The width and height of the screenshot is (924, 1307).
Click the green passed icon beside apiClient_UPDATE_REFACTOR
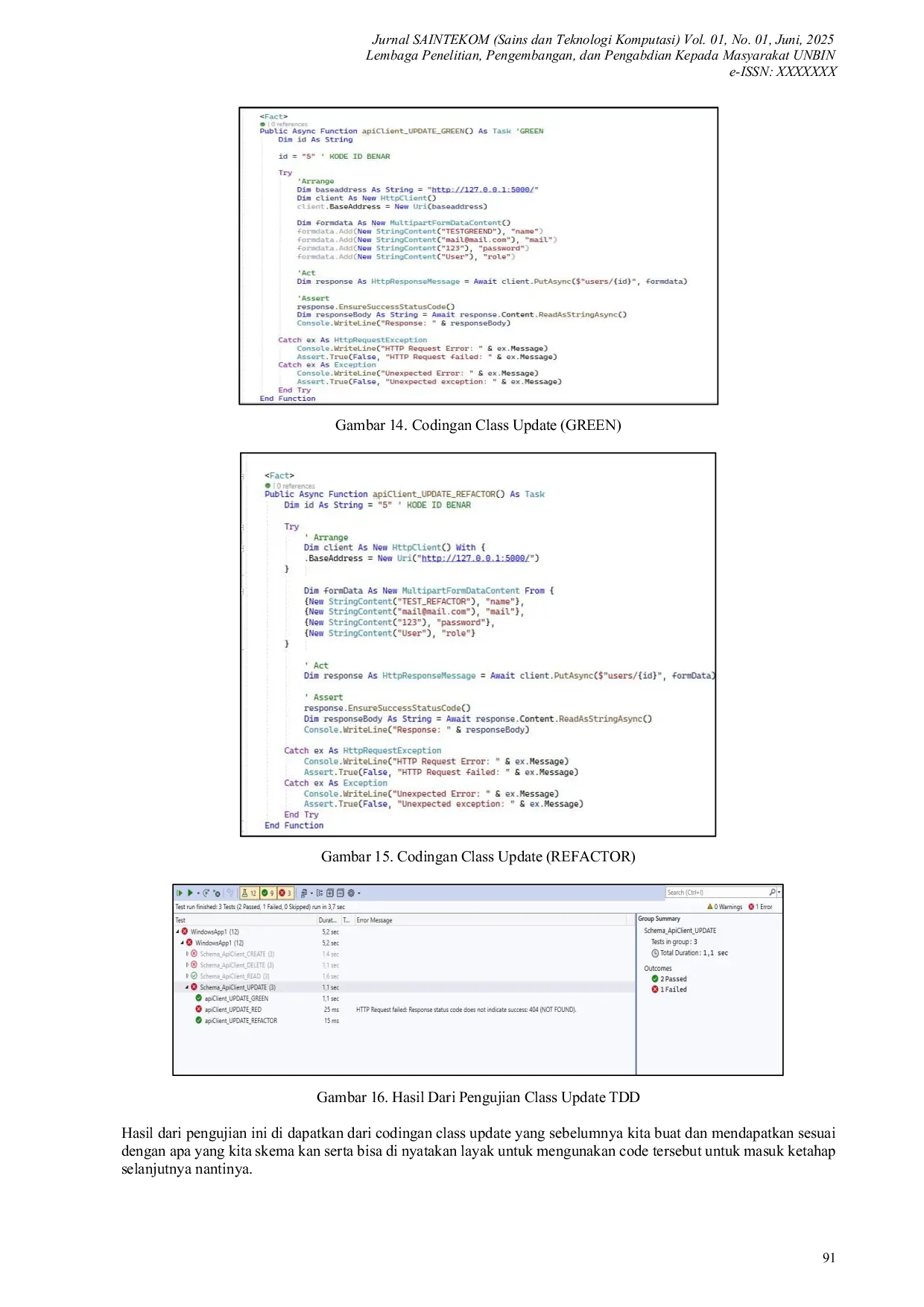click(199, 1021)
